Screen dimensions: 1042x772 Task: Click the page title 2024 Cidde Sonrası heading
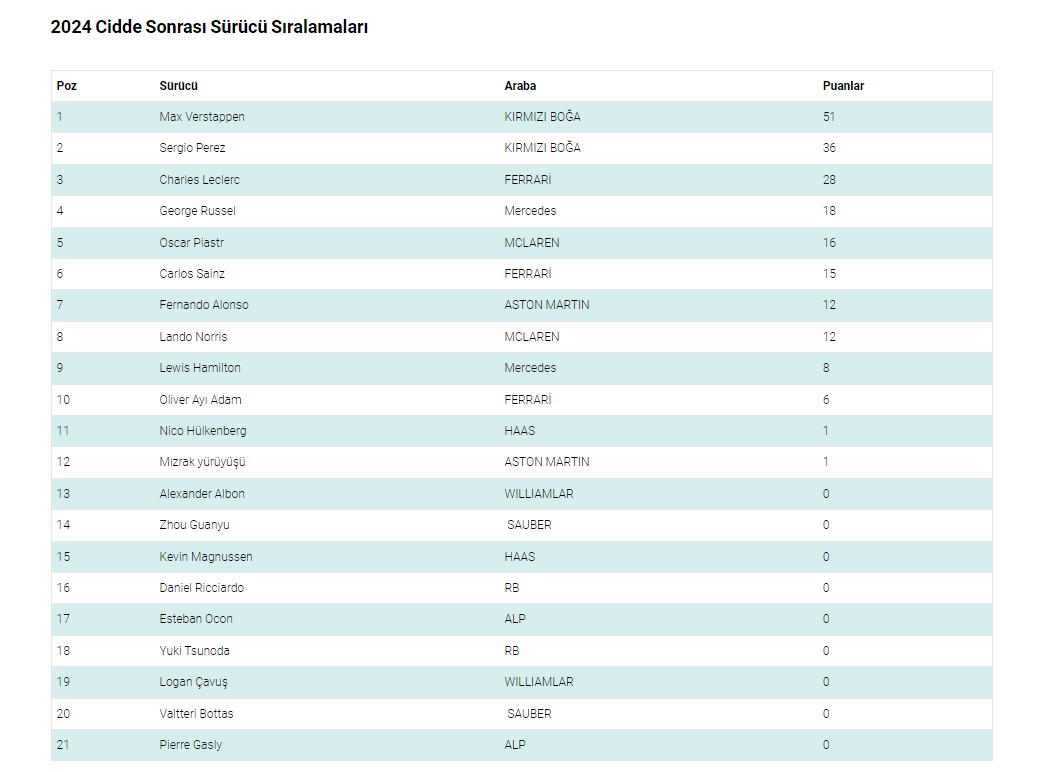tap(209, 27)
